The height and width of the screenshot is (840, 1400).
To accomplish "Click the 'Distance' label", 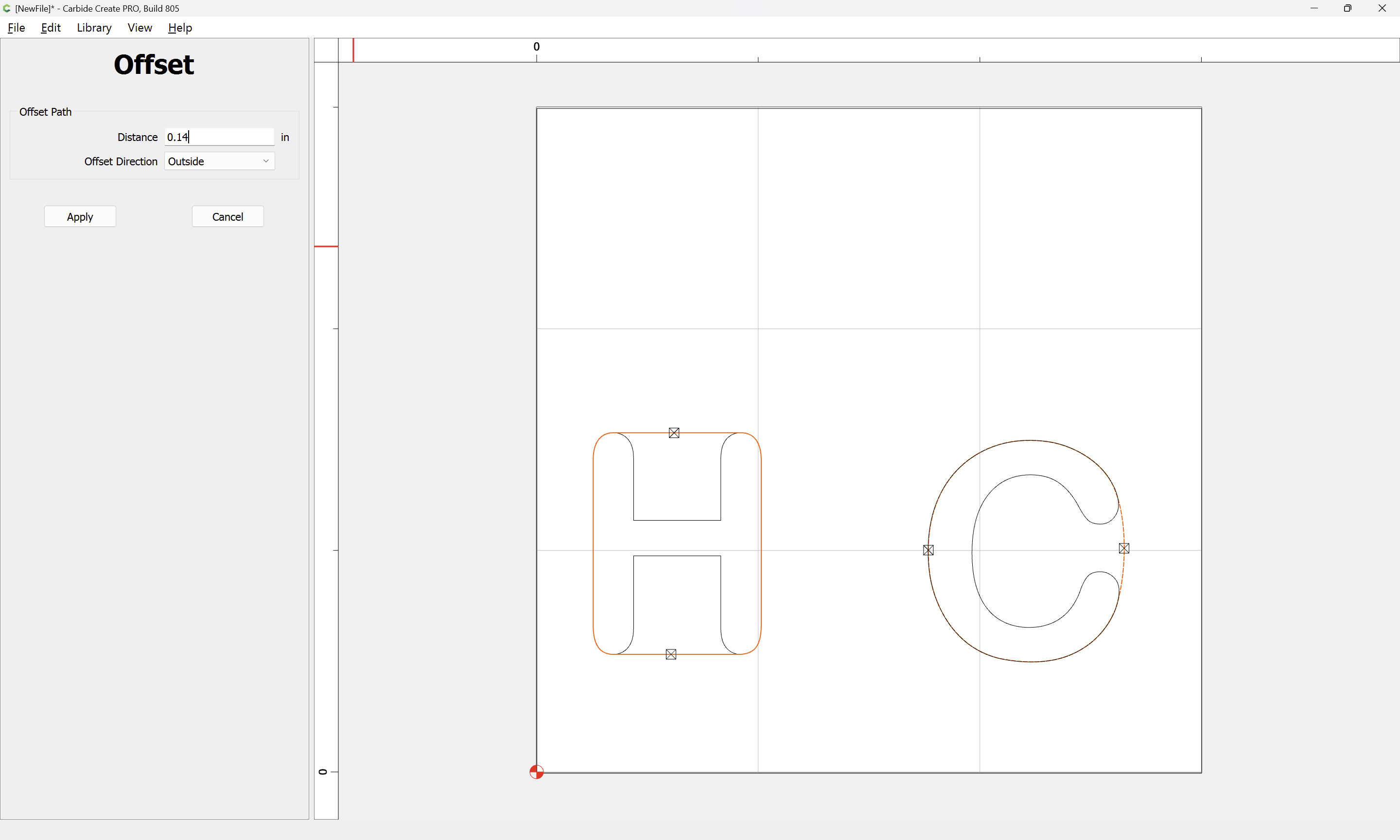I will click(138, 137).
